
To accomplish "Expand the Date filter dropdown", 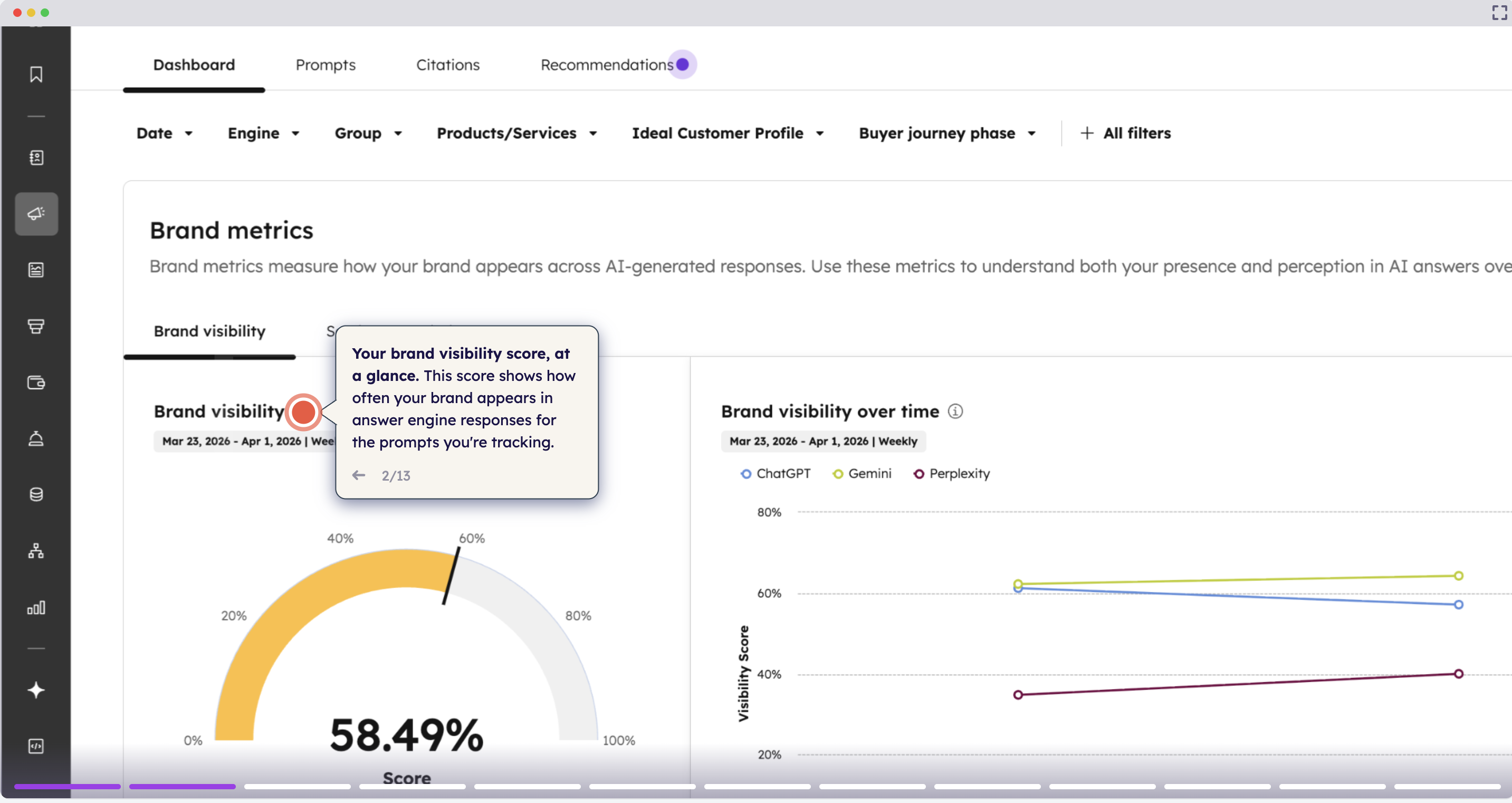I will pos(165,133).
